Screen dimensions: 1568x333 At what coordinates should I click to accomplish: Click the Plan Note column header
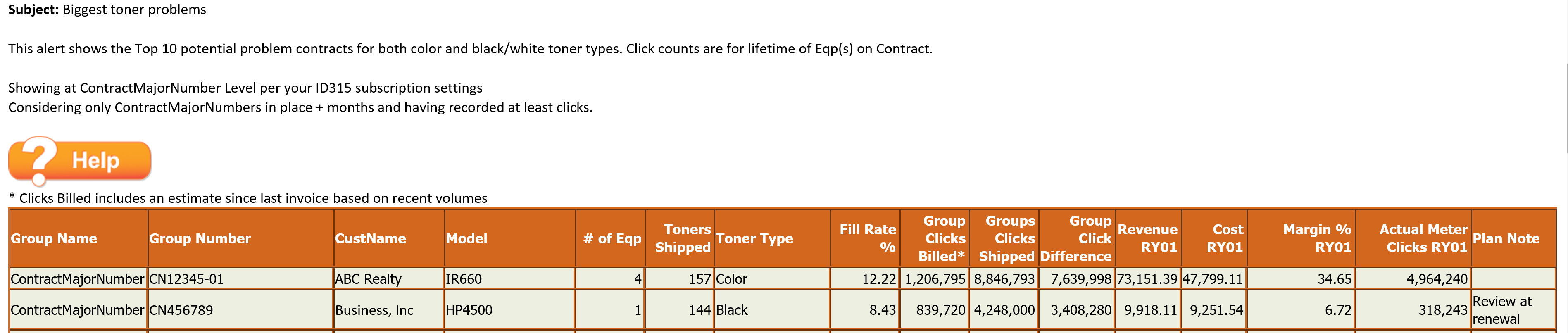1513,239
